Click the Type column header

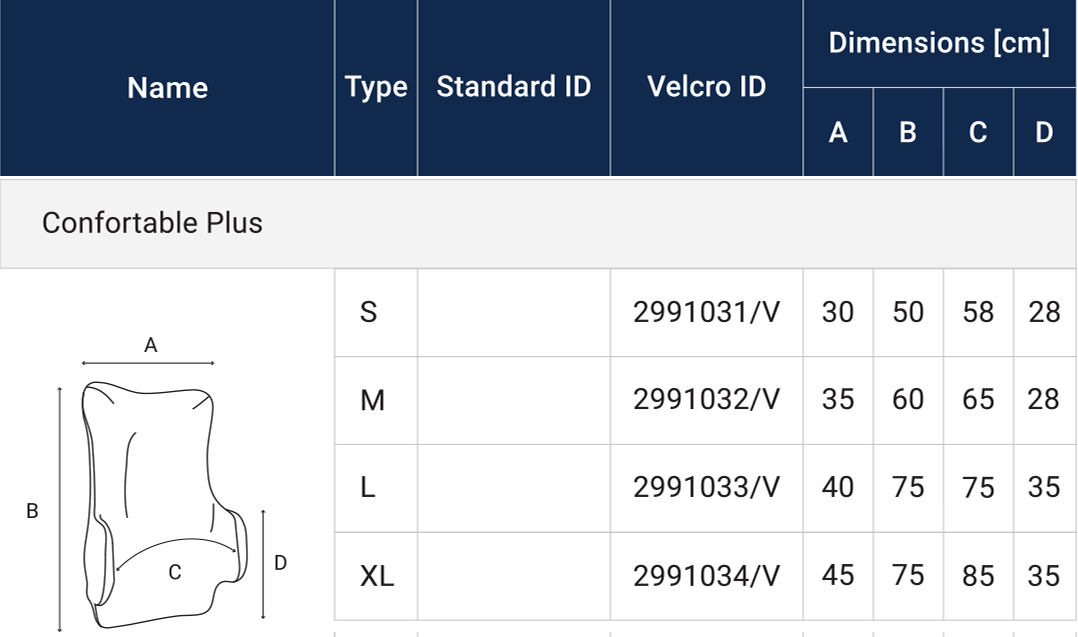tap(376, 88)
